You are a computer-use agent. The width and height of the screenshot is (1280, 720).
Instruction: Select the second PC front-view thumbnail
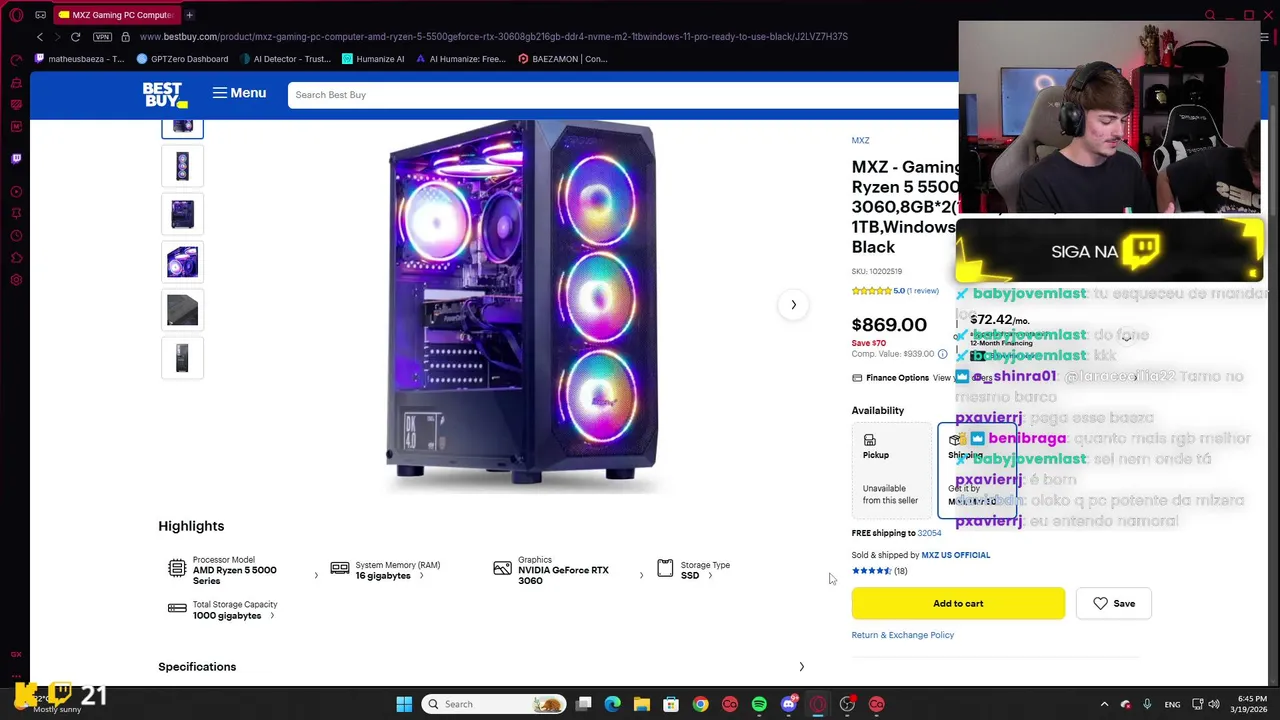tap(182, 166)
